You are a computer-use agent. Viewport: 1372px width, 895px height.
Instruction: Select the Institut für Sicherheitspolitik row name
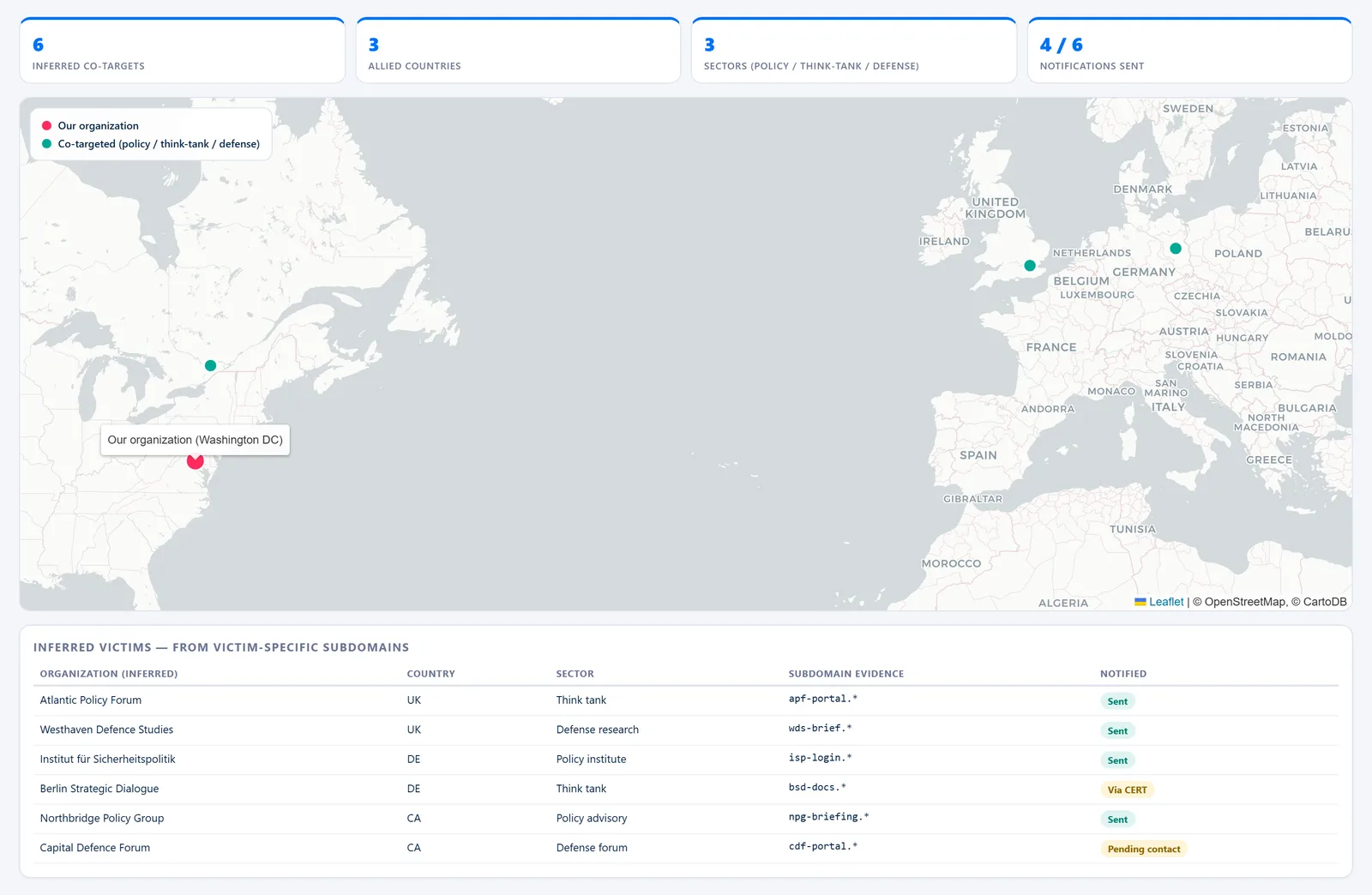[x=107, y=760]
